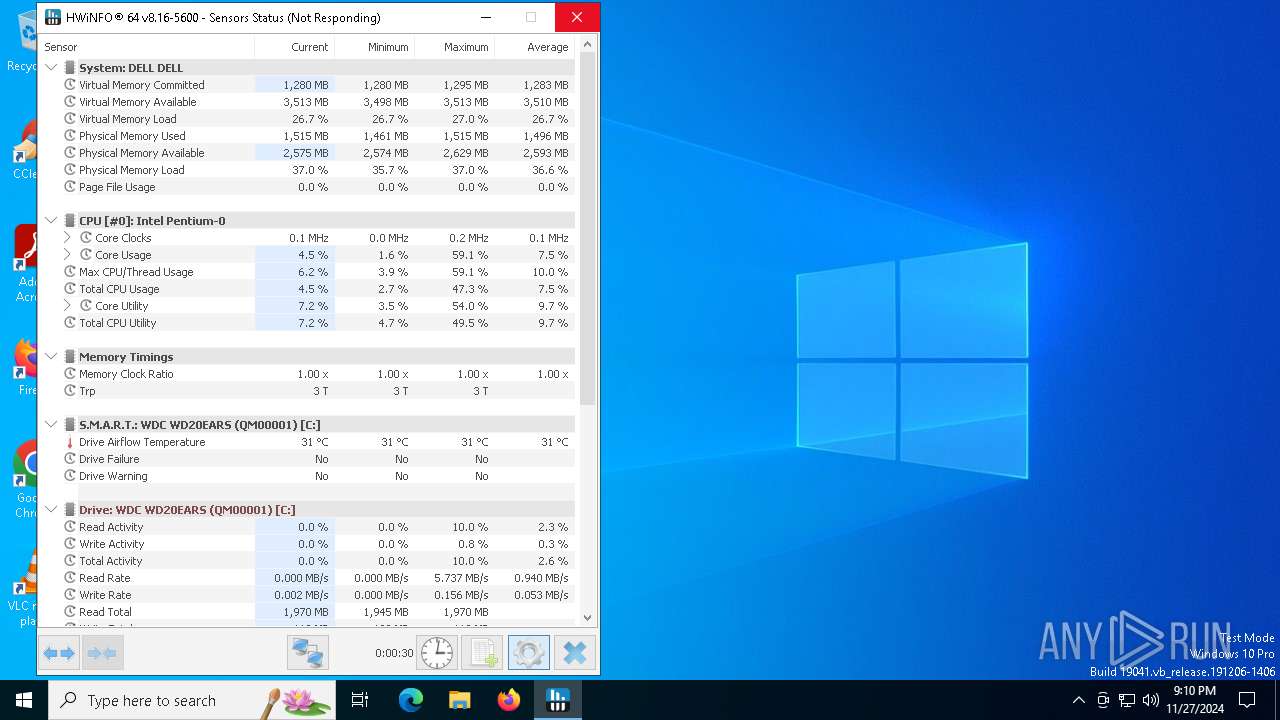Click the sensor list vertical scrollbar thumb
The image size is (1280, 720).
588,229
